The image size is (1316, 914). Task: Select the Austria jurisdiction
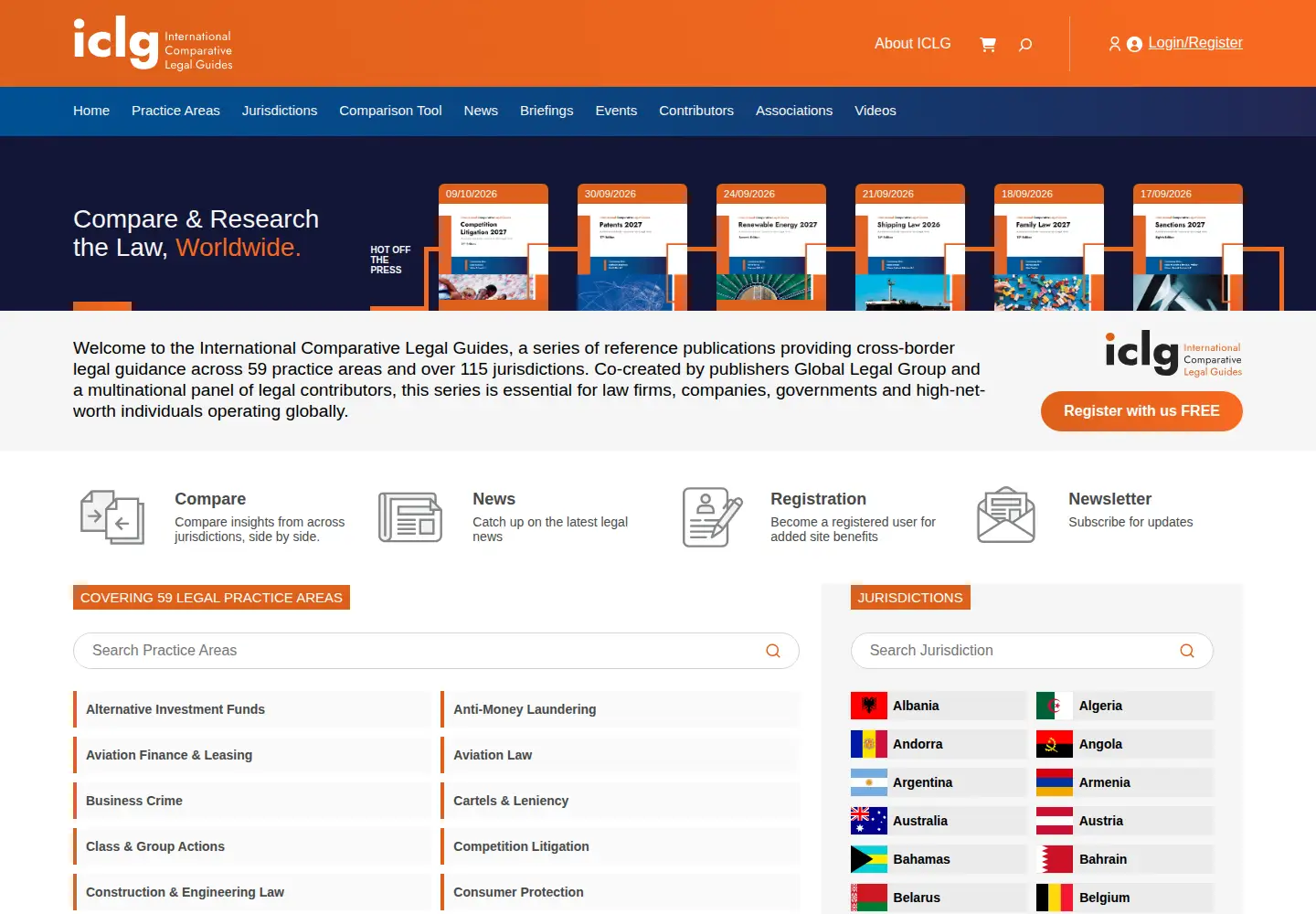[x=1125, y=821]
